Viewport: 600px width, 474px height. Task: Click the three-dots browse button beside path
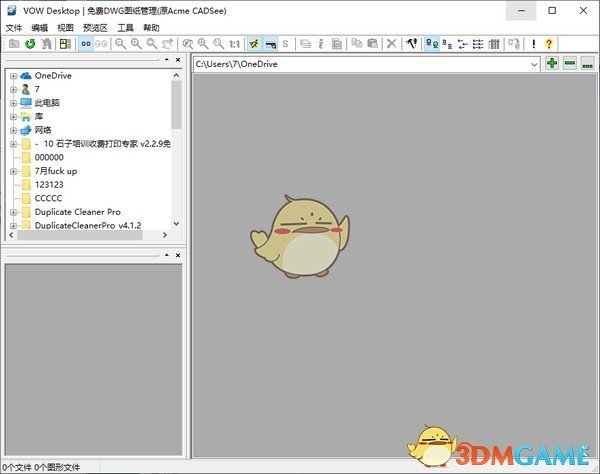click(x=587, y=63)
